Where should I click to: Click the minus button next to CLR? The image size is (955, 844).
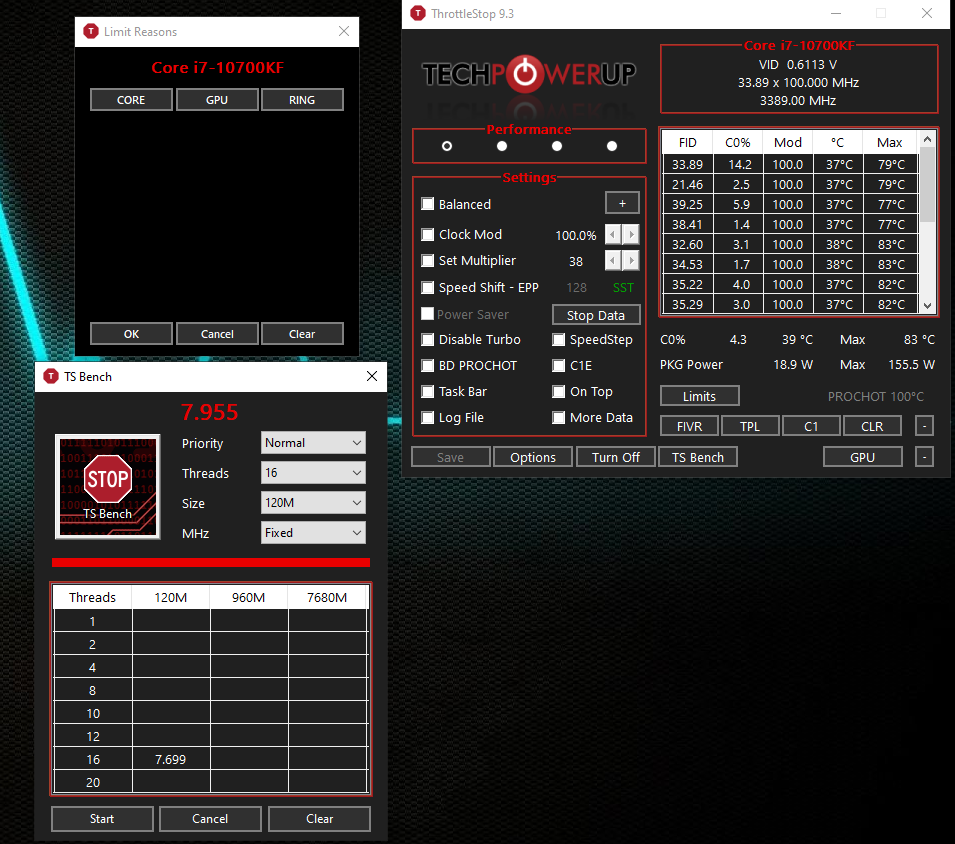[924, 426]
